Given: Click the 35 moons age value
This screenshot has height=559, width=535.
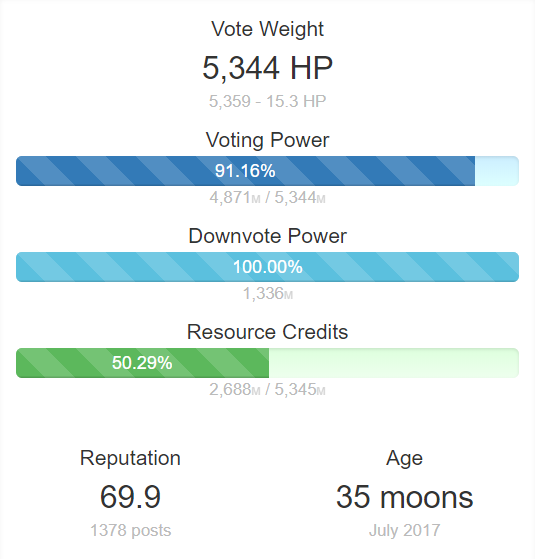Looking at the screenshot, I should [x=405, y=497].
